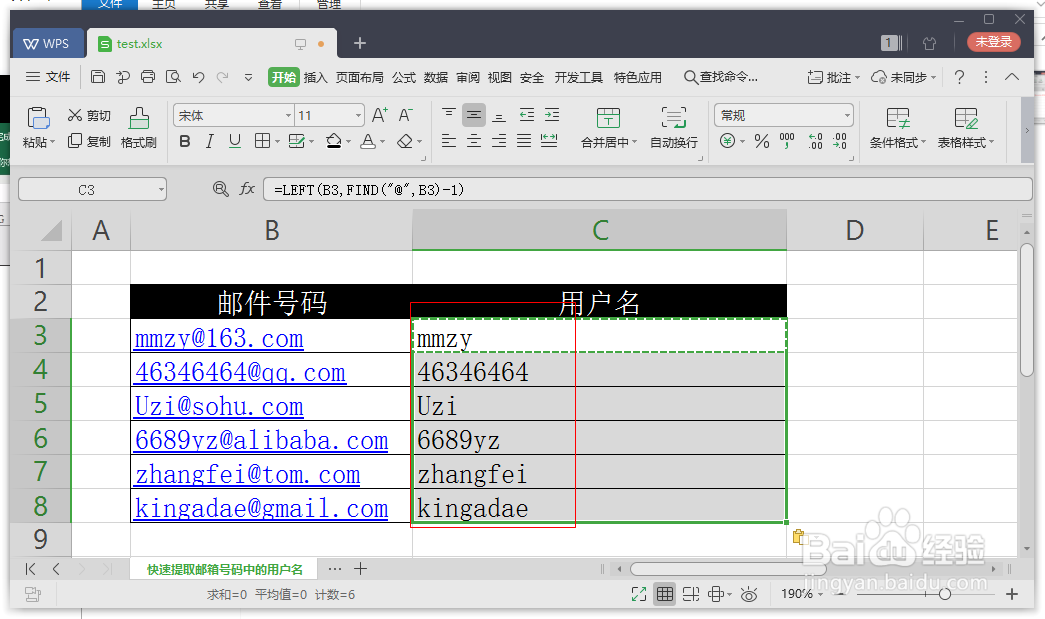Viewport: 1045px width, 619px height.
Task: Decrease indent icon
Action: tap(526, 115)
